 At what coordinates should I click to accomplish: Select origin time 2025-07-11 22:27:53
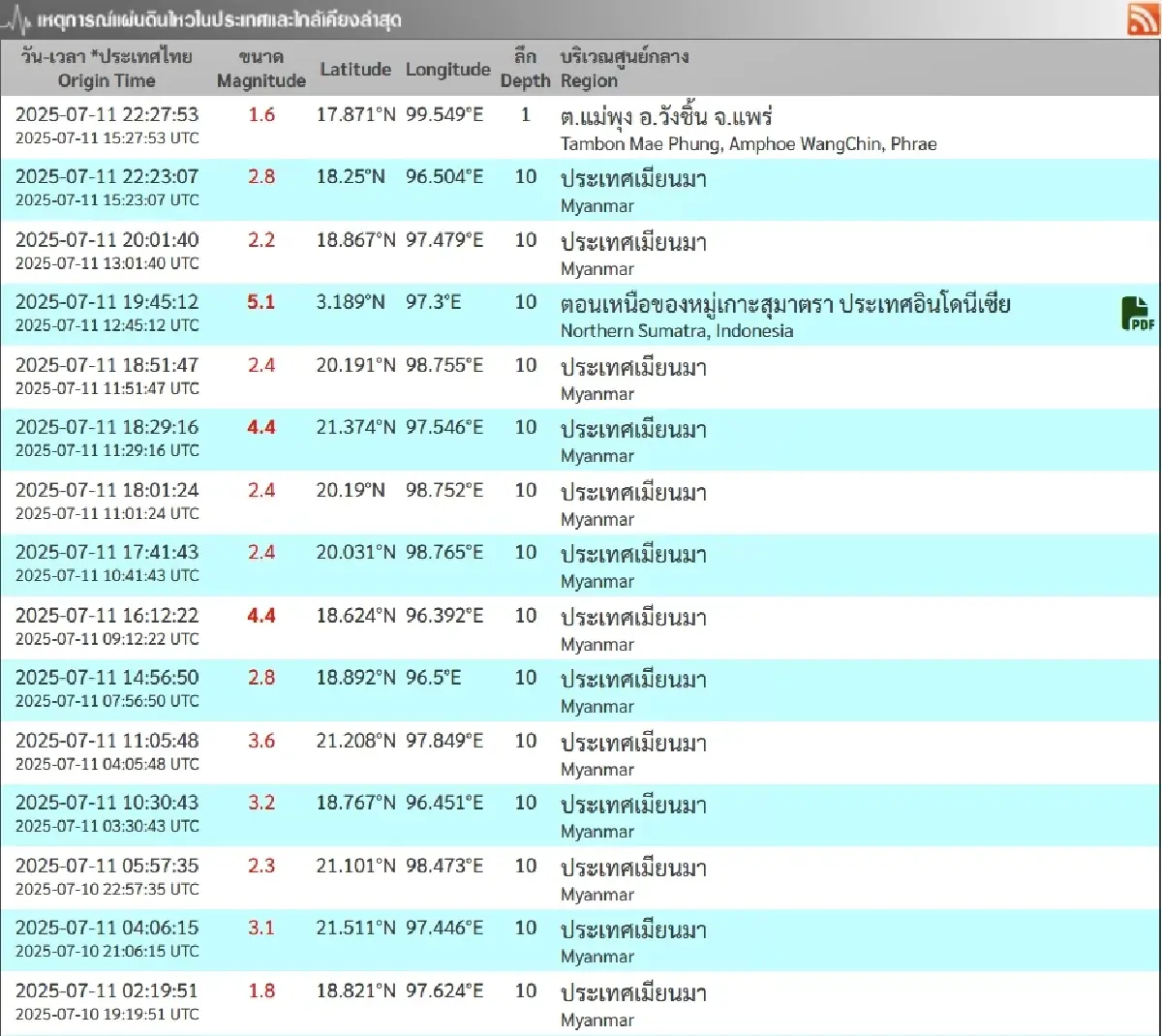pyautogui.click(x=107, y=114)
